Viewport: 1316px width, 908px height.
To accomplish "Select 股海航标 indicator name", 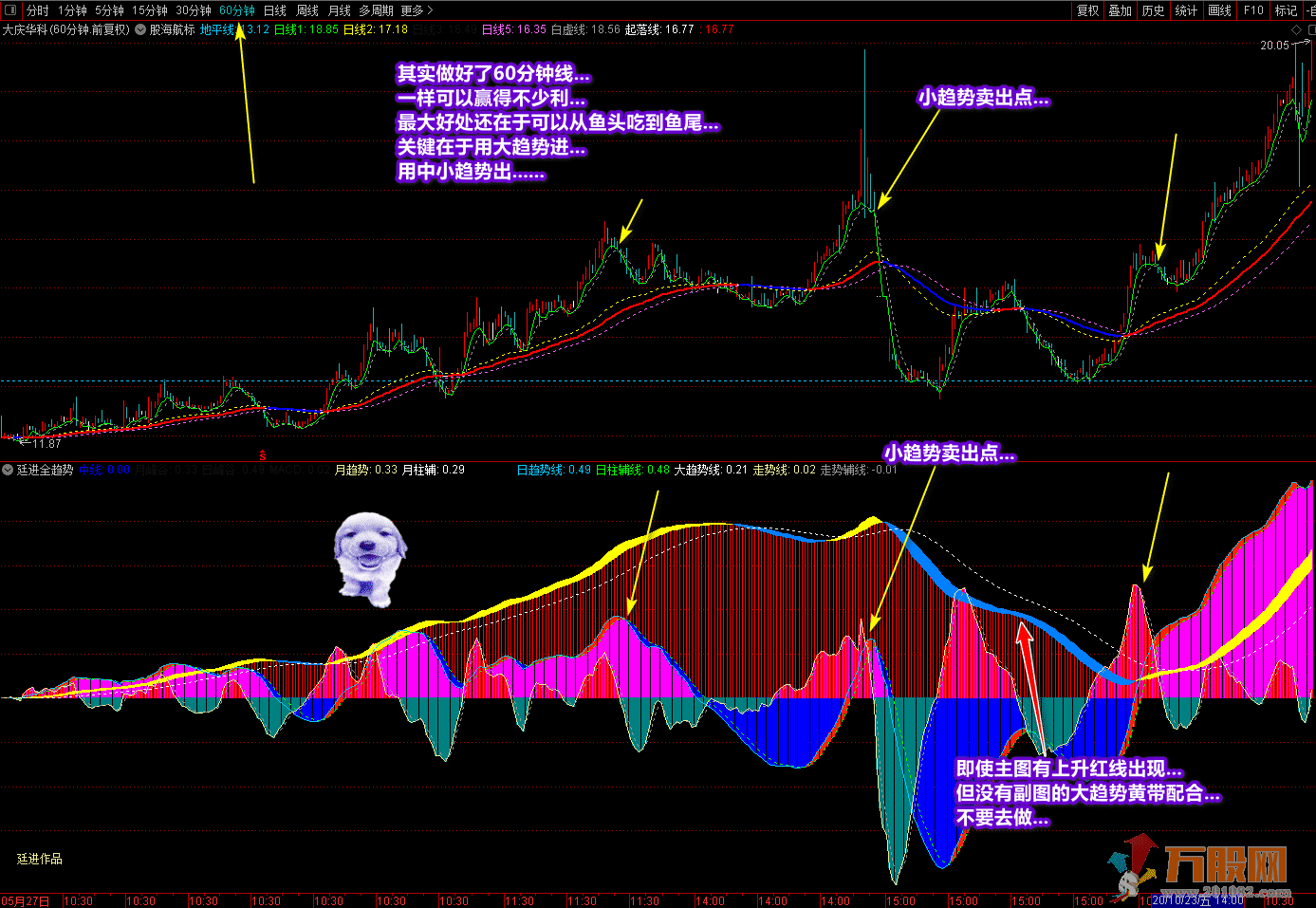I will tap(172, 29).
